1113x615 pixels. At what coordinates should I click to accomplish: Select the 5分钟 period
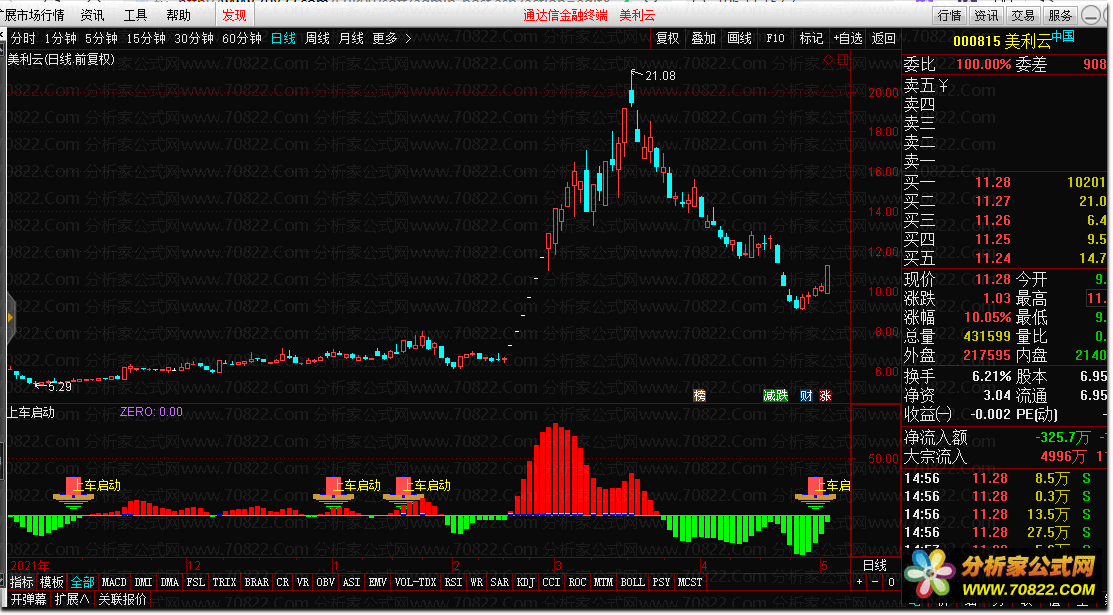[101, 38]
